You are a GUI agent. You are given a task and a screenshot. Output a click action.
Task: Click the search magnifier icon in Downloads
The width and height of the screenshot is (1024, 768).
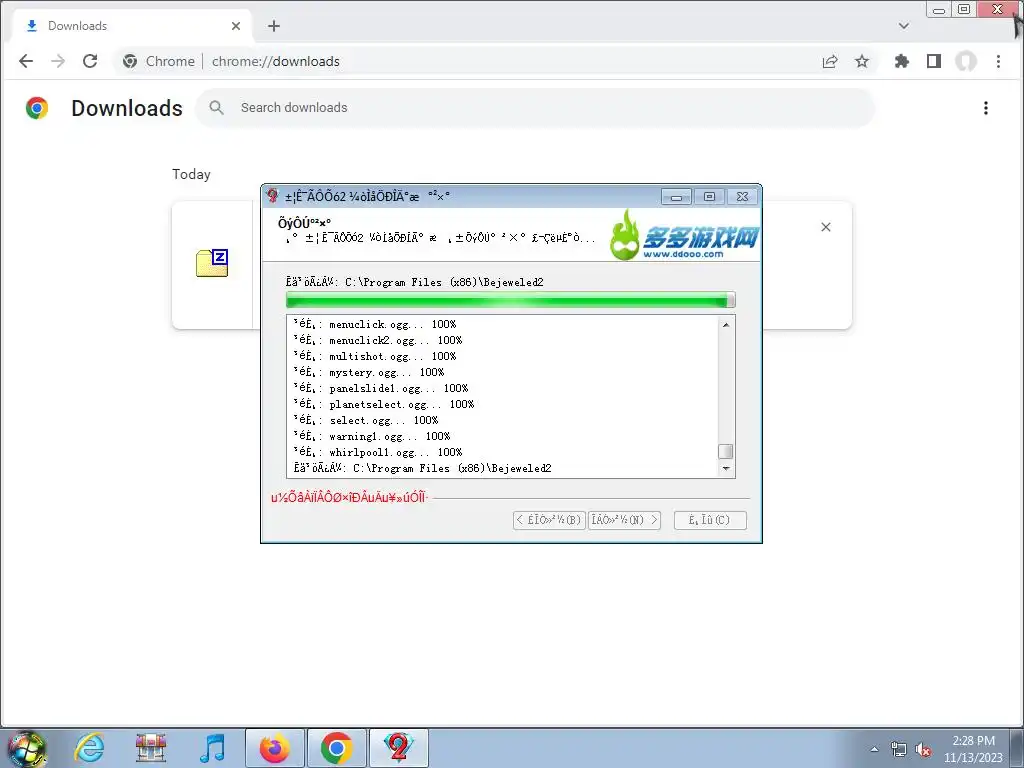[x=216, y=108]
